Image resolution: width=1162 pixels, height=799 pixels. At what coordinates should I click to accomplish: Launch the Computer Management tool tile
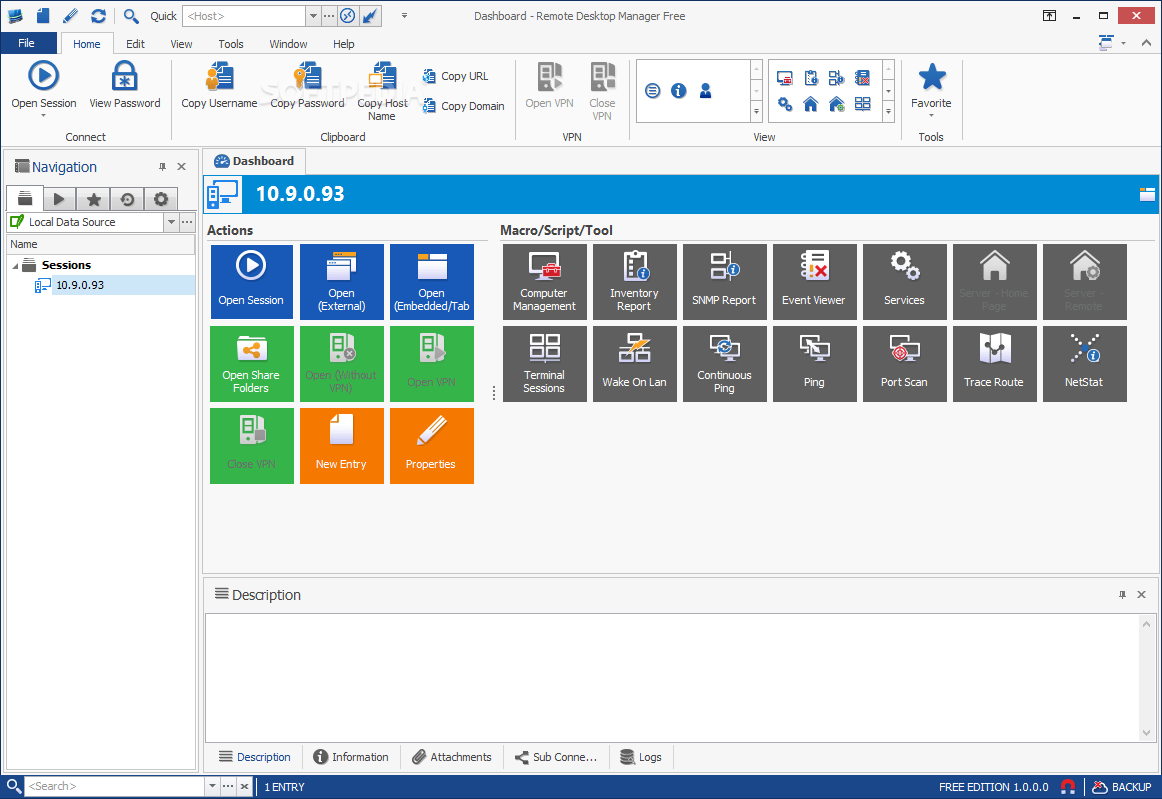(545, 282)
